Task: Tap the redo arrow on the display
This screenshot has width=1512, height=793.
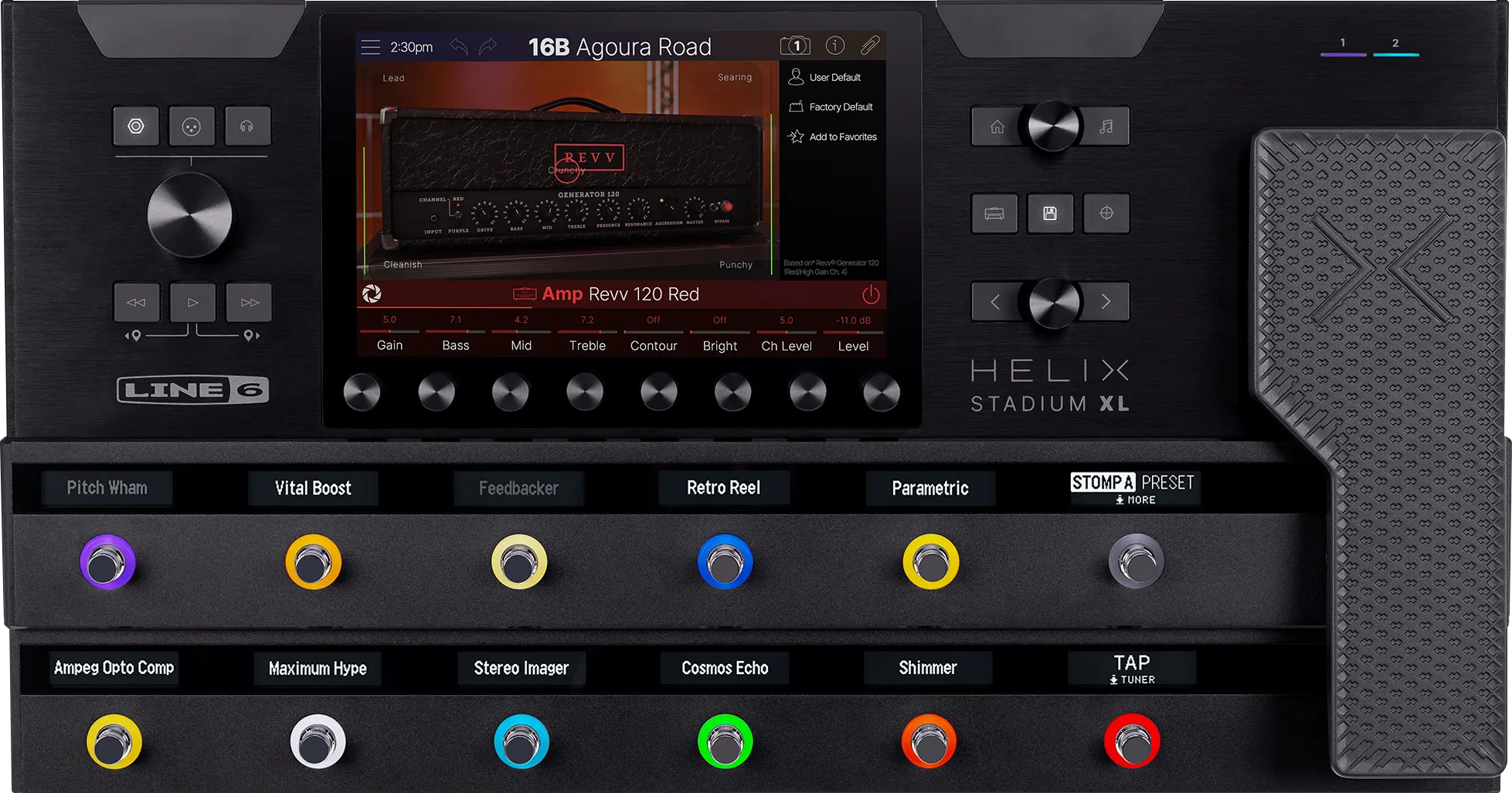Action: [488, 47]
